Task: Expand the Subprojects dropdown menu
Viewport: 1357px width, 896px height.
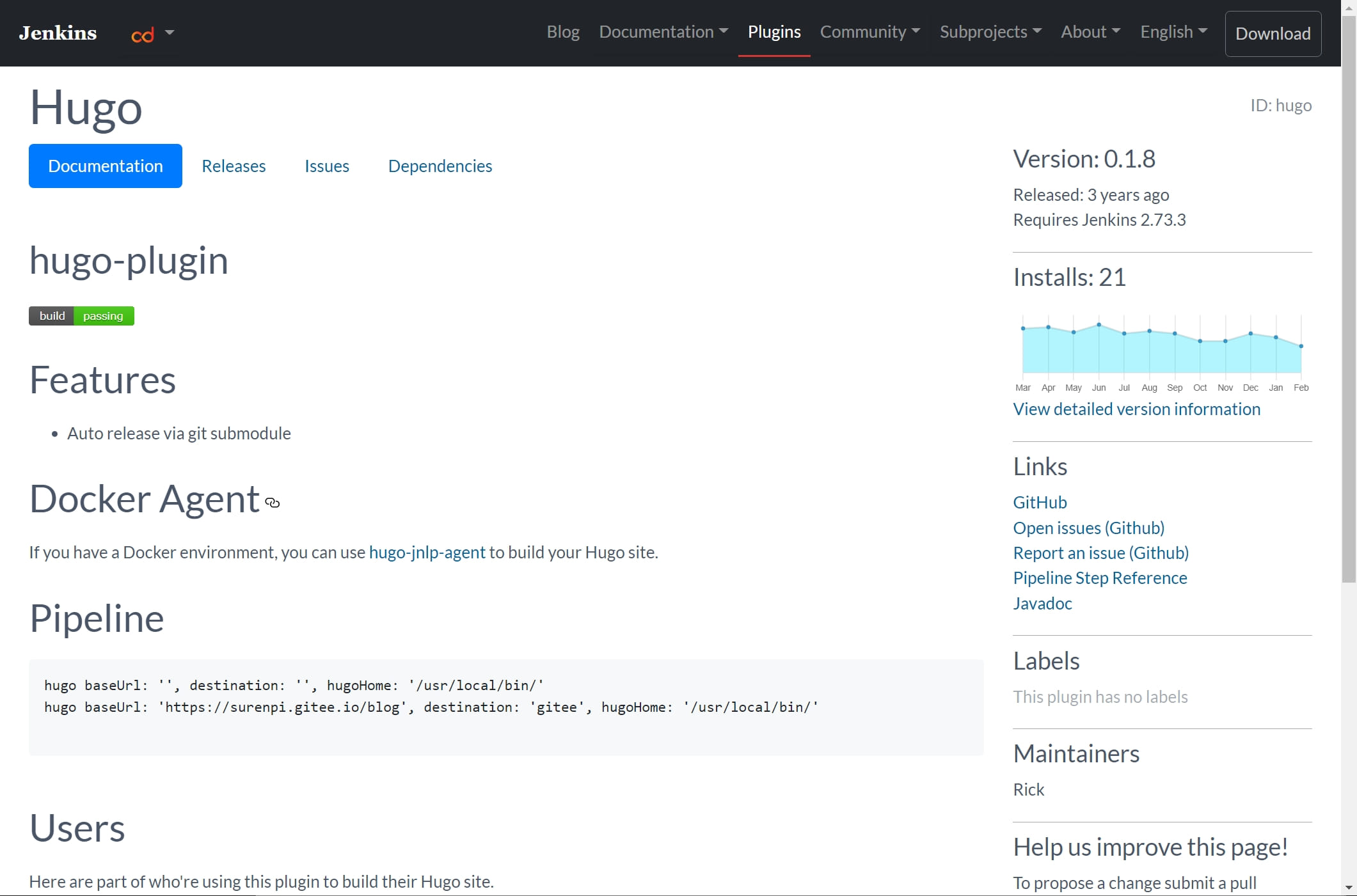Action: [x=990, y=32]
